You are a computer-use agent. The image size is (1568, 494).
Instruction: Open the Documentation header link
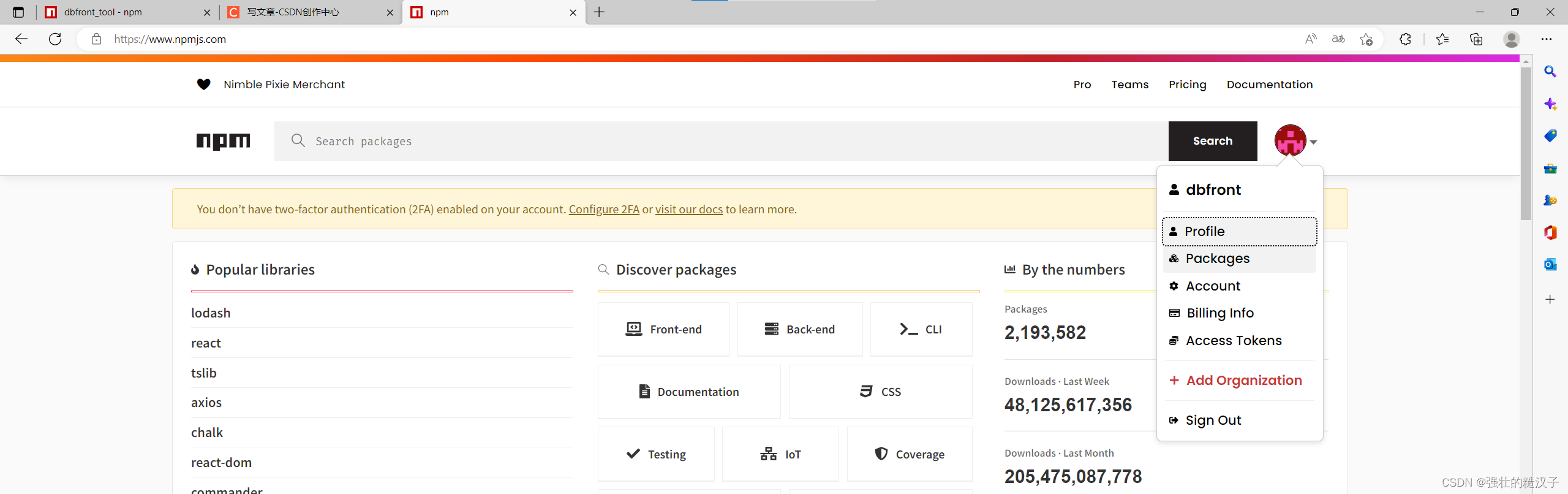click(1270, 85)
